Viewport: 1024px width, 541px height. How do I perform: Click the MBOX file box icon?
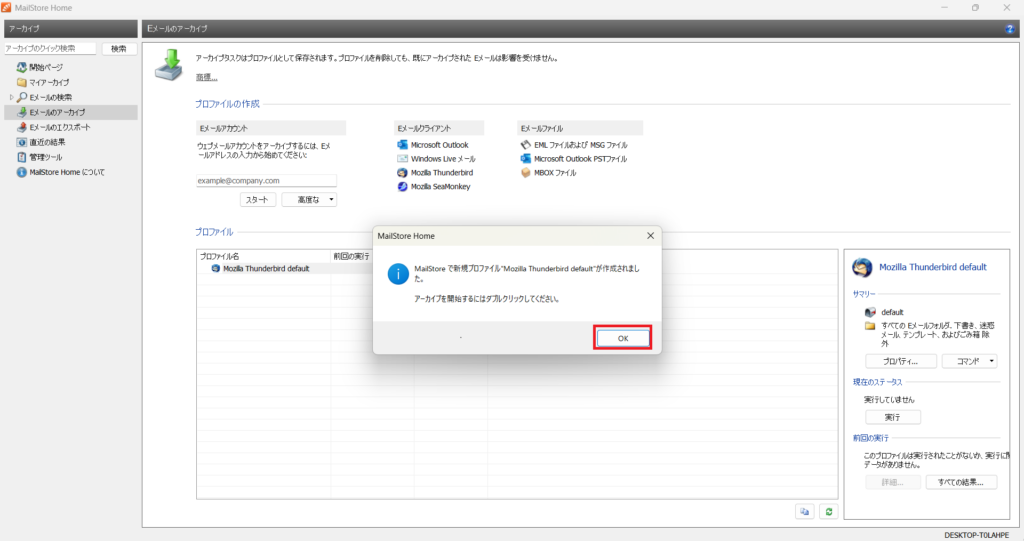(x=526, y=172)
